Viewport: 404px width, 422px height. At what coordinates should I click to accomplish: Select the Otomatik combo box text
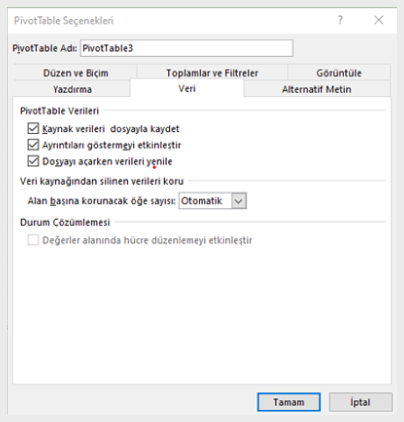tap(202, 201)
